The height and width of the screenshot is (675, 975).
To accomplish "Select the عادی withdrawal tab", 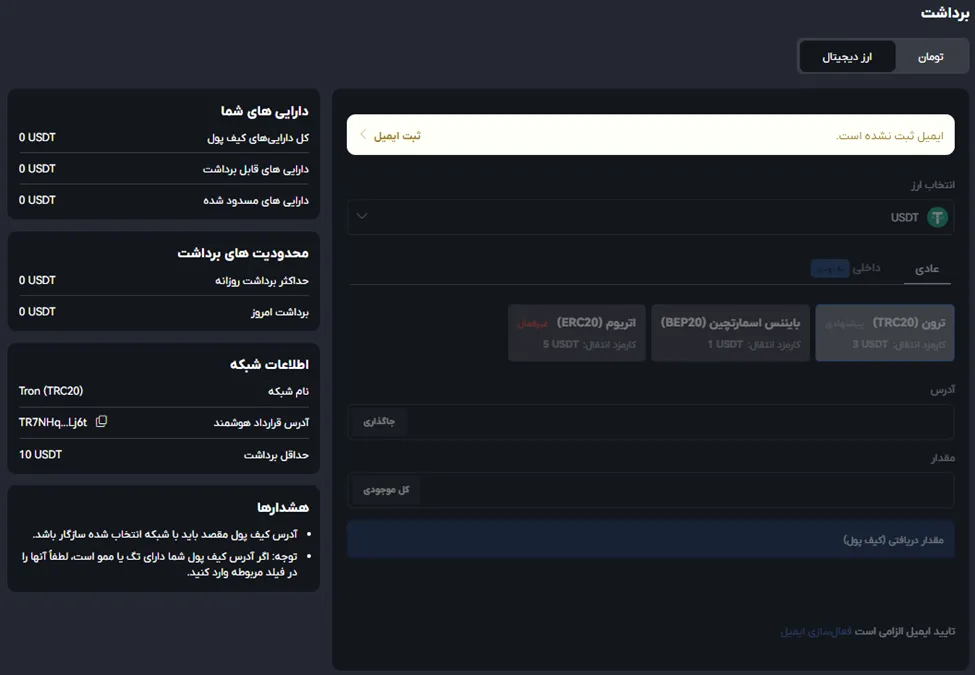I will [x=926, y=269].
